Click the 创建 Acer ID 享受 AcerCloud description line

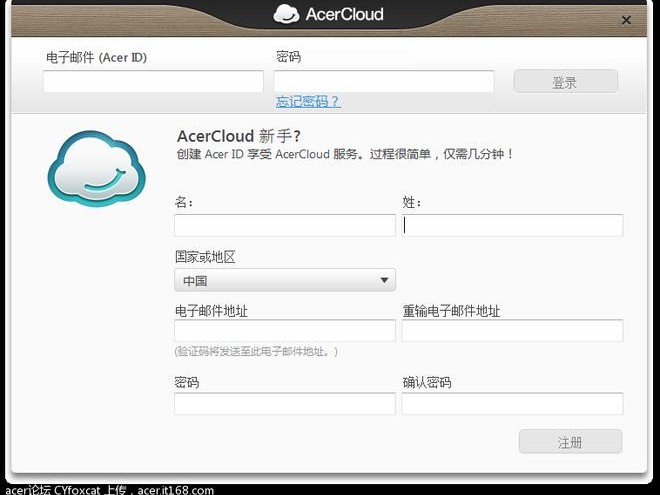345,154
